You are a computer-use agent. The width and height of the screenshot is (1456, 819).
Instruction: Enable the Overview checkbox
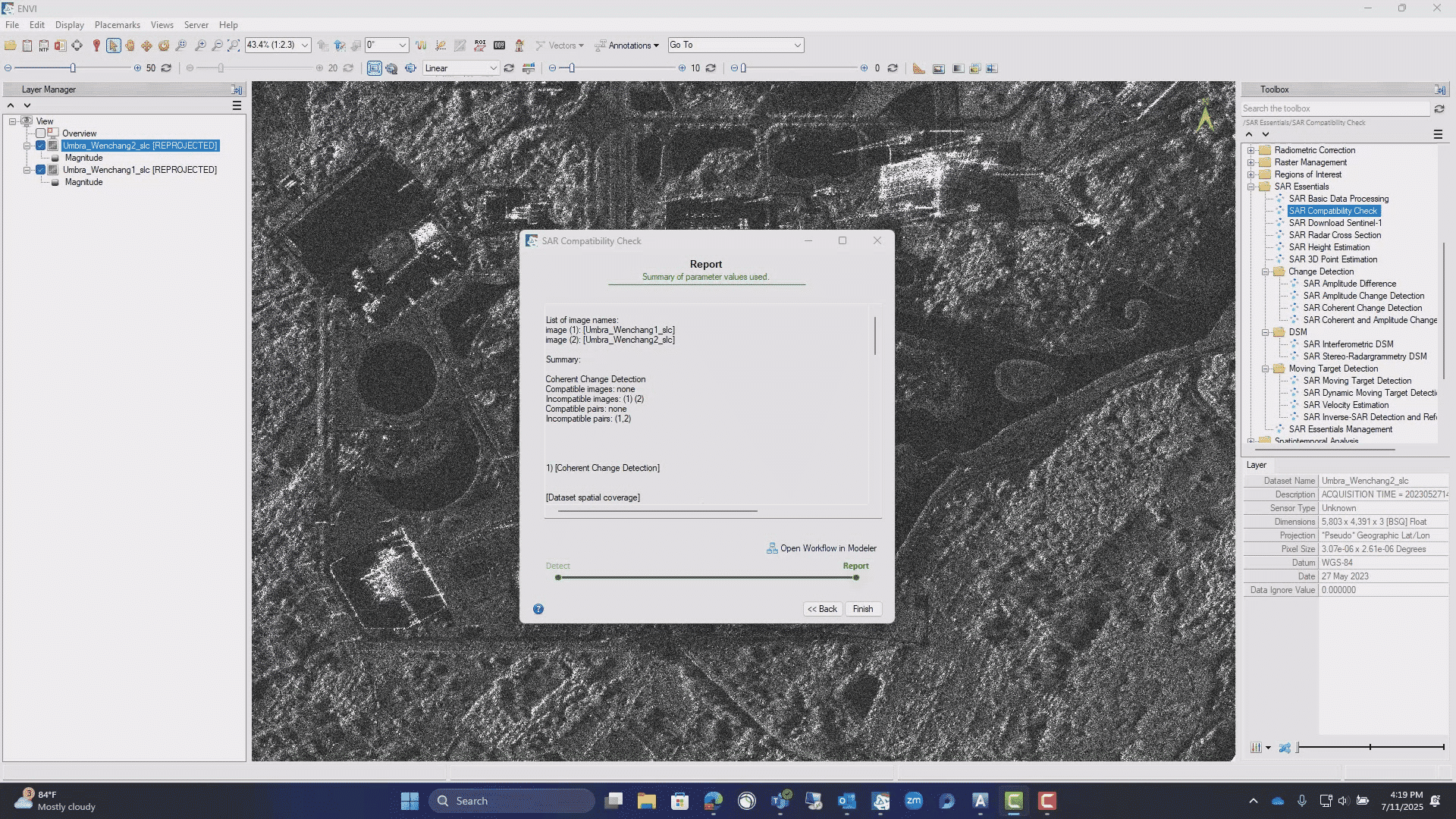tap(41, 133)
